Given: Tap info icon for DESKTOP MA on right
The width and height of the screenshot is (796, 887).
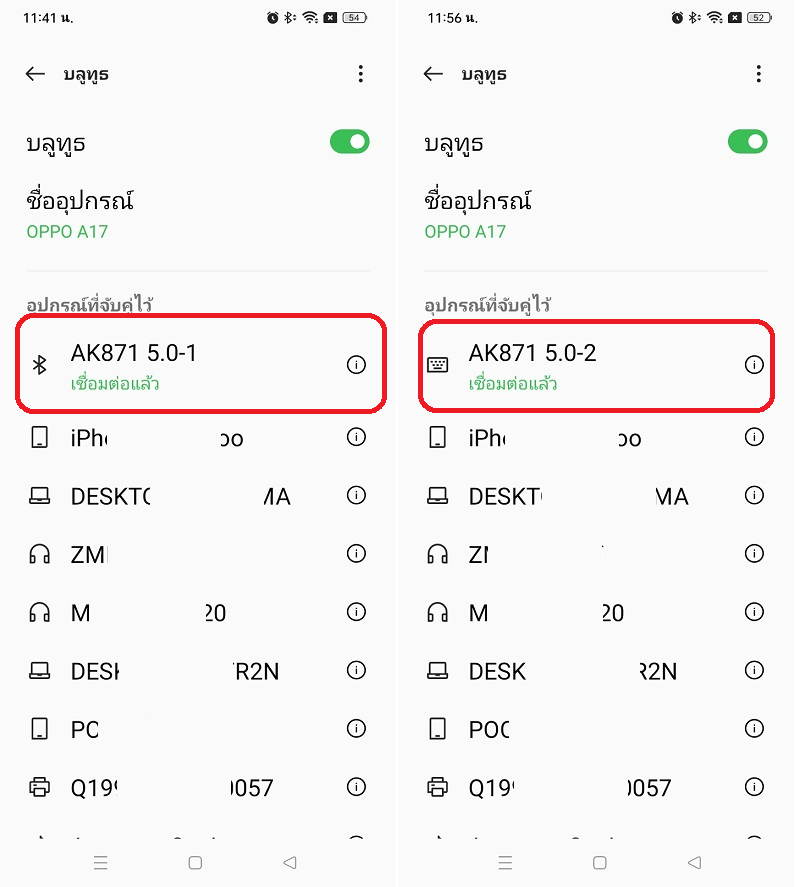Looking at the screenshot, I should tap(754, 495).
